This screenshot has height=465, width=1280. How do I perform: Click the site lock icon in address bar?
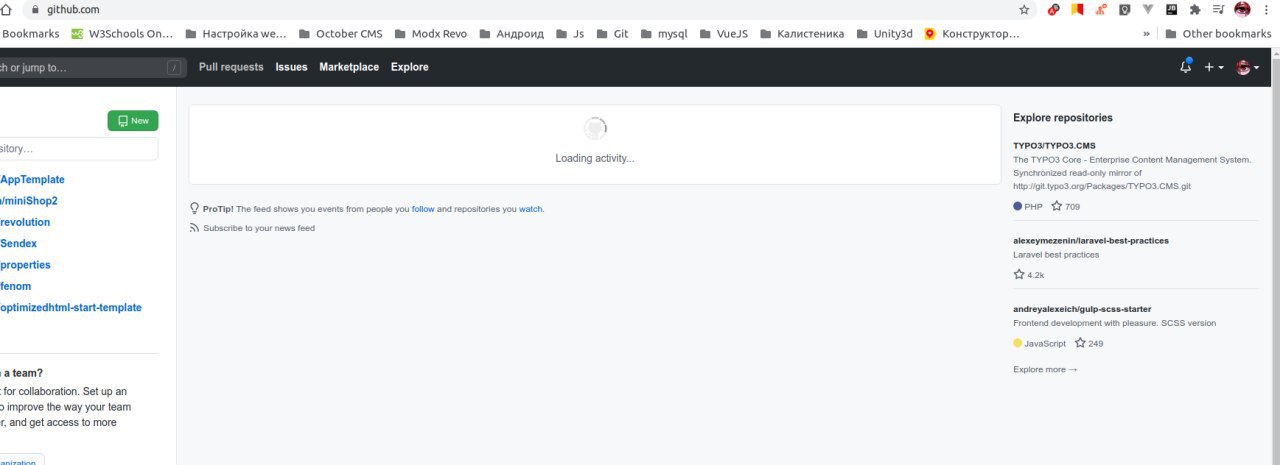tap(35, 9)
